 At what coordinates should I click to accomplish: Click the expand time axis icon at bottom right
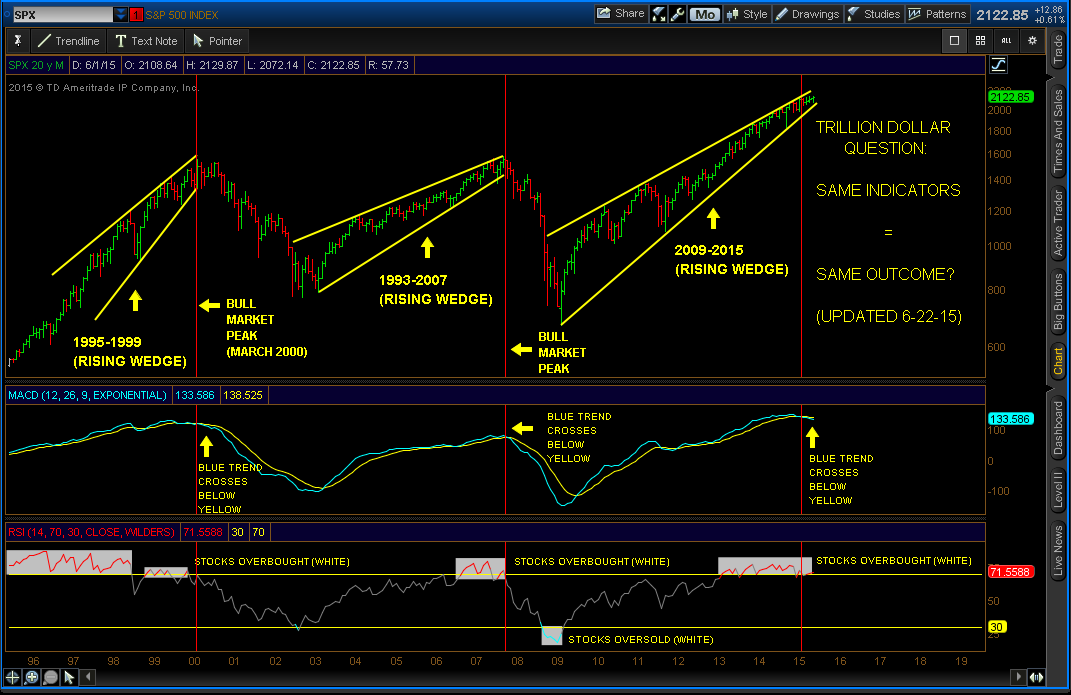(1037, 677)
